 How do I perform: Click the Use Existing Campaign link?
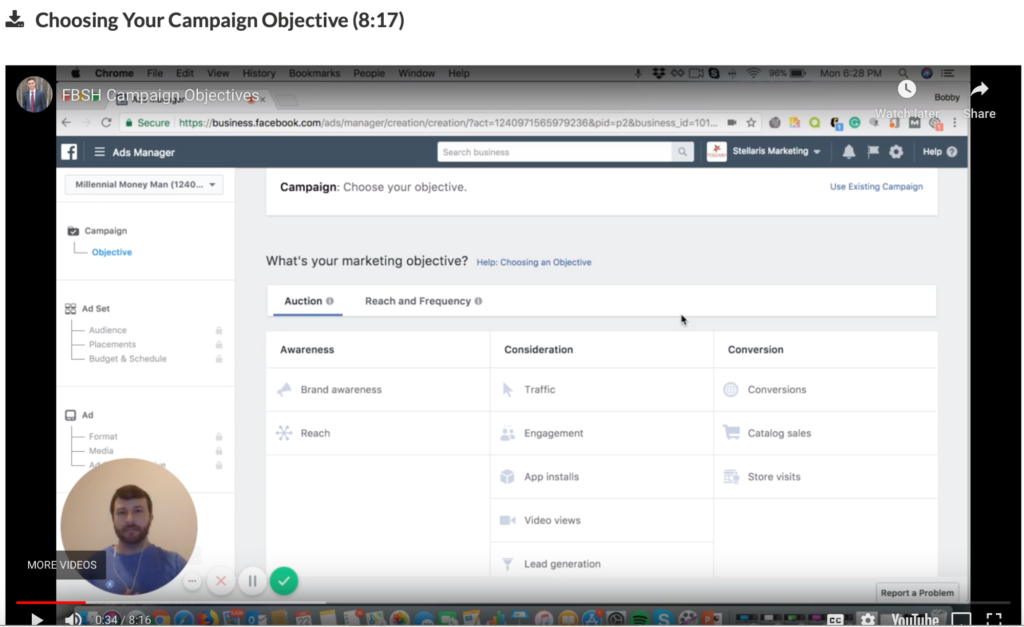click(876, 186)
